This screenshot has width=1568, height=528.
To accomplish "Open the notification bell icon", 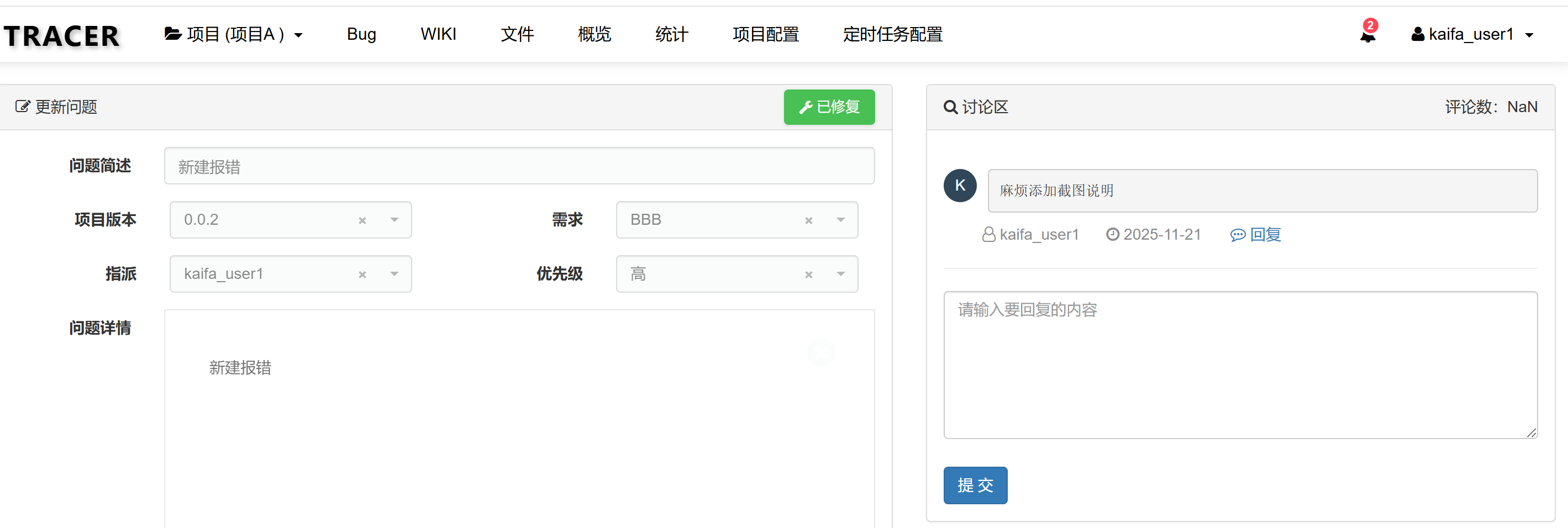I will (1367, 35).
